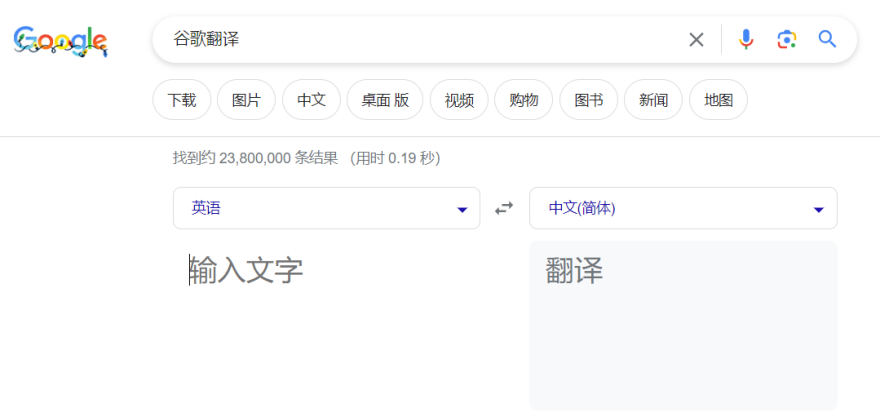Click the 桌面版 filter chip
Viewport: 880px width, 417px height.
[385, 100]
